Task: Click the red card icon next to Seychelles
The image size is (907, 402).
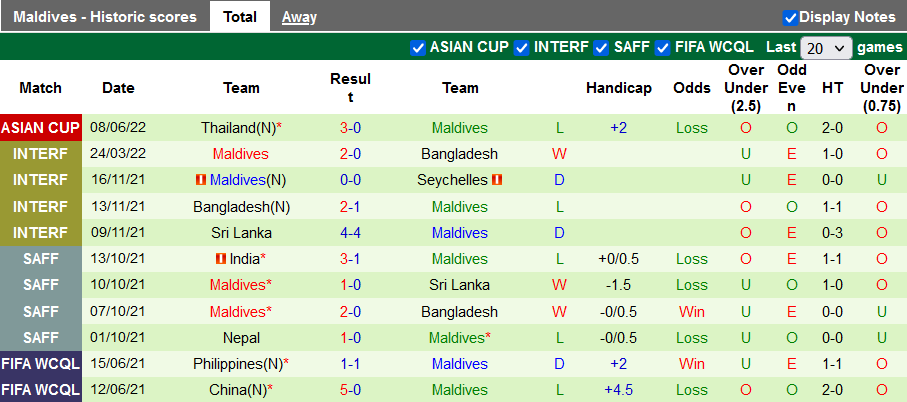Action: click(x=497, y=180)
